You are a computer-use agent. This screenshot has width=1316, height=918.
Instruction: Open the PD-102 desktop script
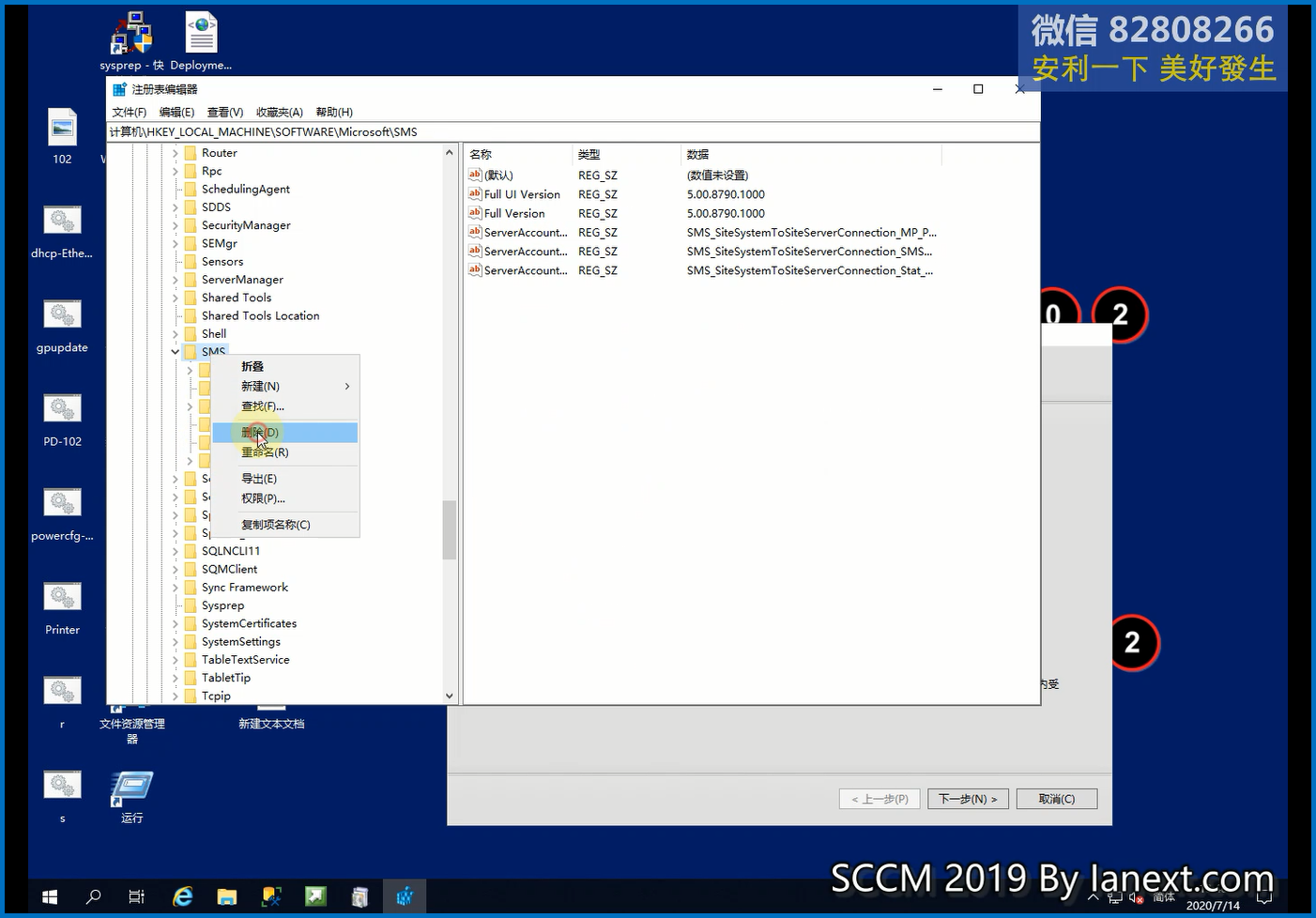pos(62,419)
